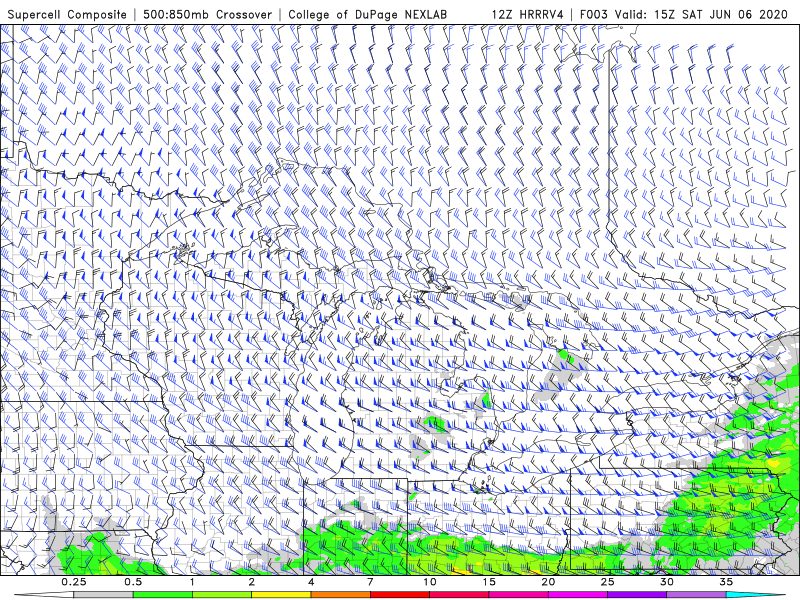Click the '10' color bar label

pyautogui.click(x=430, y=582)
